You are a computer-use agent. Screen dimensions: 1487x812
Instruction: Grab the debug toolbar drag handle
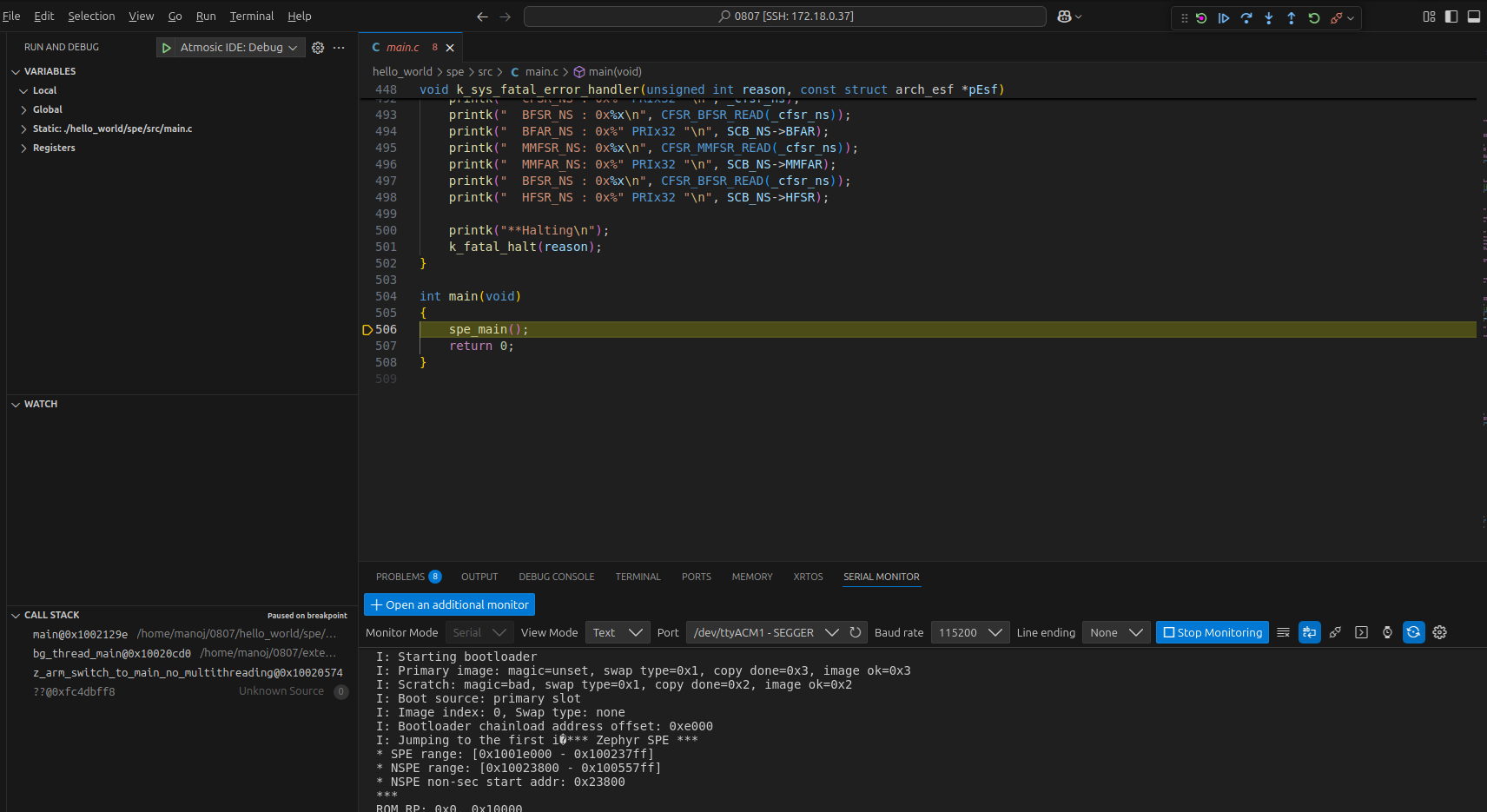coord(1184,17)
